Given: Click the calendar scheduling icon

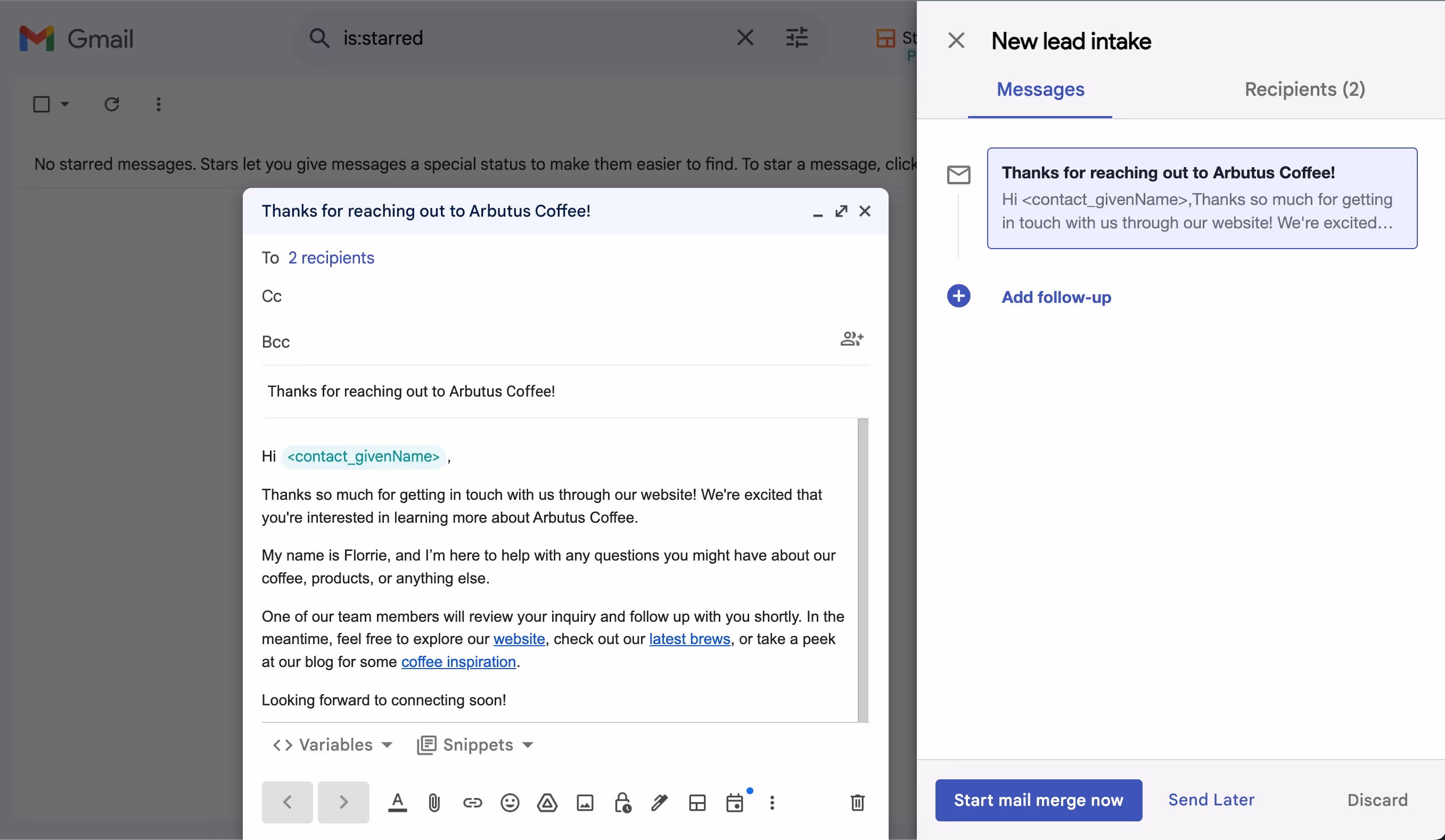Looking at the screenshot, I should click(735, 802).
